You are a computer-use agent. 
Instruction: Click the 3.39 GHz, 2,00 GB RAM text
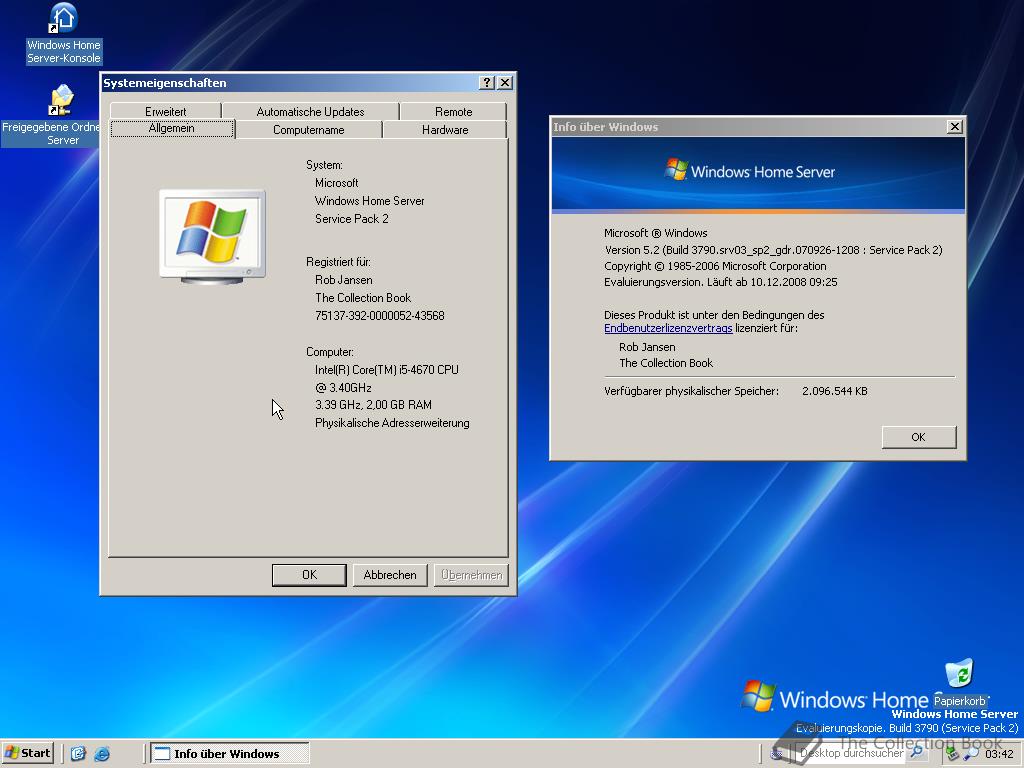373,405
